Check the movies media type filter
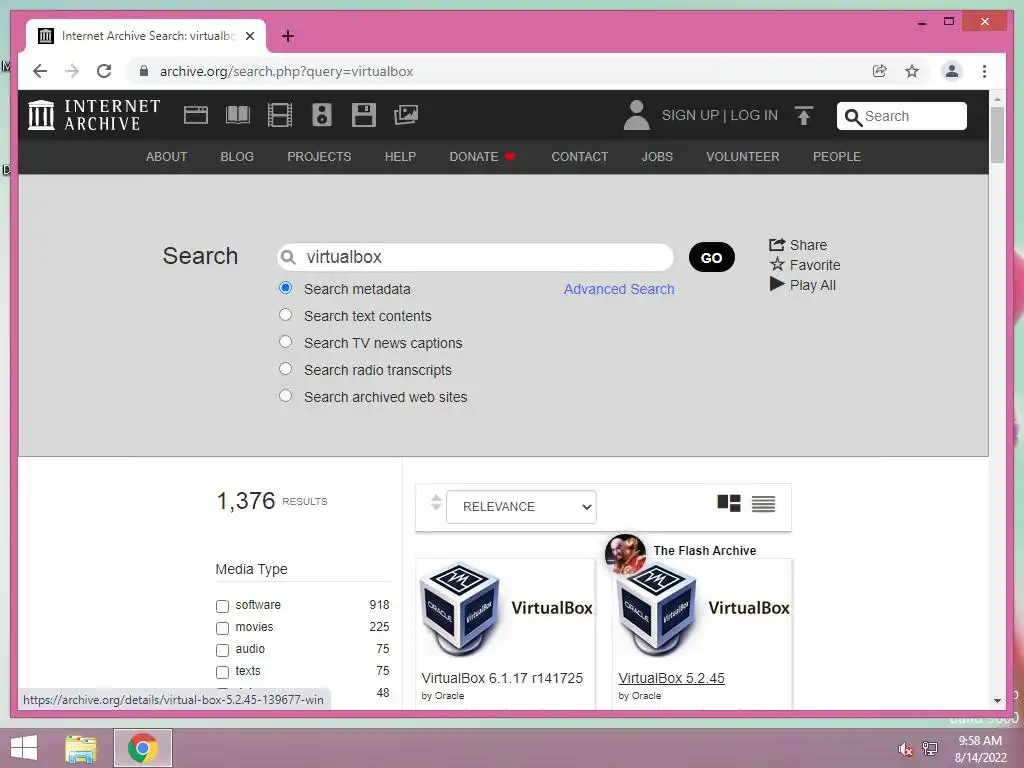 point(222,628)
